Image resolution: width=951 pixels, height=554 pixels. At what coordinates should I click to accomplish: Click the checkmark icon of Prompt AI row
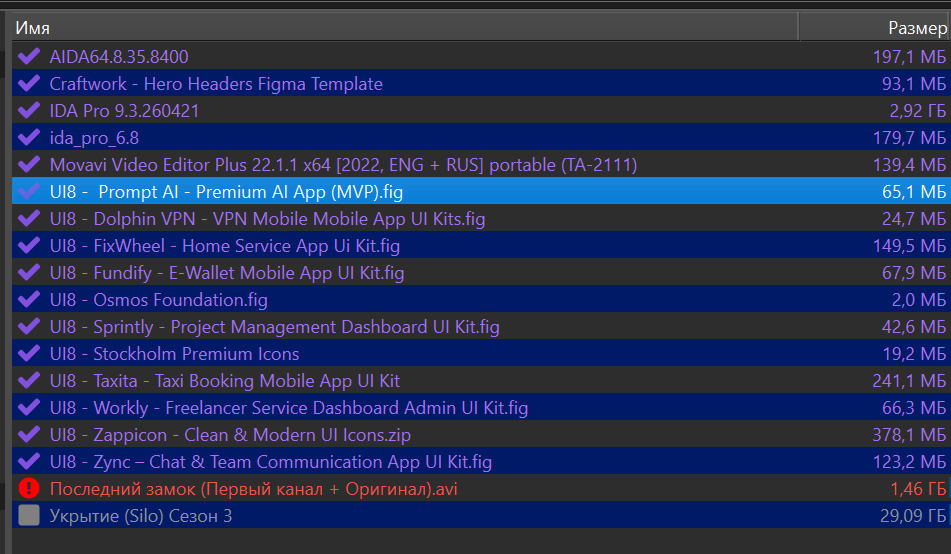point(29,191)
